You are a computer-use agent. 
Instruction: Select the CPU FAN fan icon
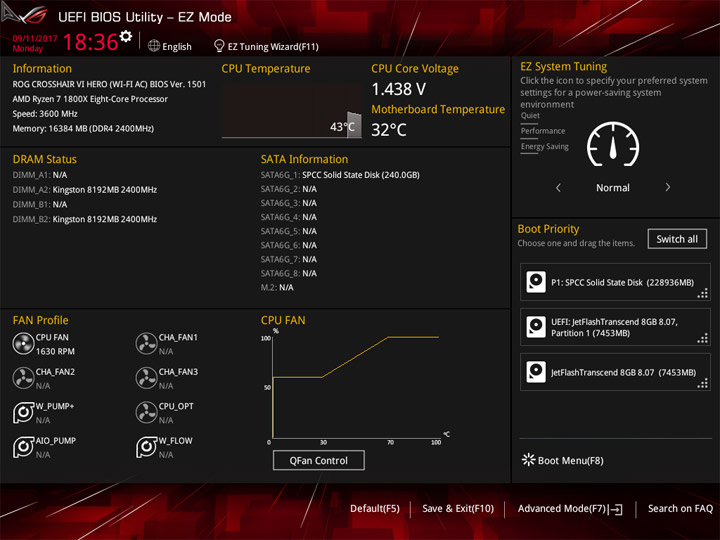click(23, 344)
